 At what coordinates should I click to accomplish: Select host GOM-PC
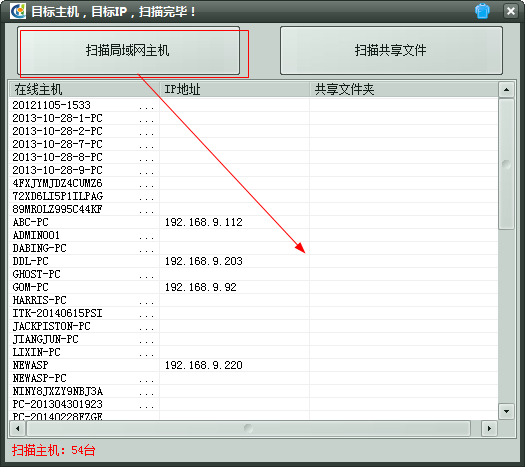point(30,287)
